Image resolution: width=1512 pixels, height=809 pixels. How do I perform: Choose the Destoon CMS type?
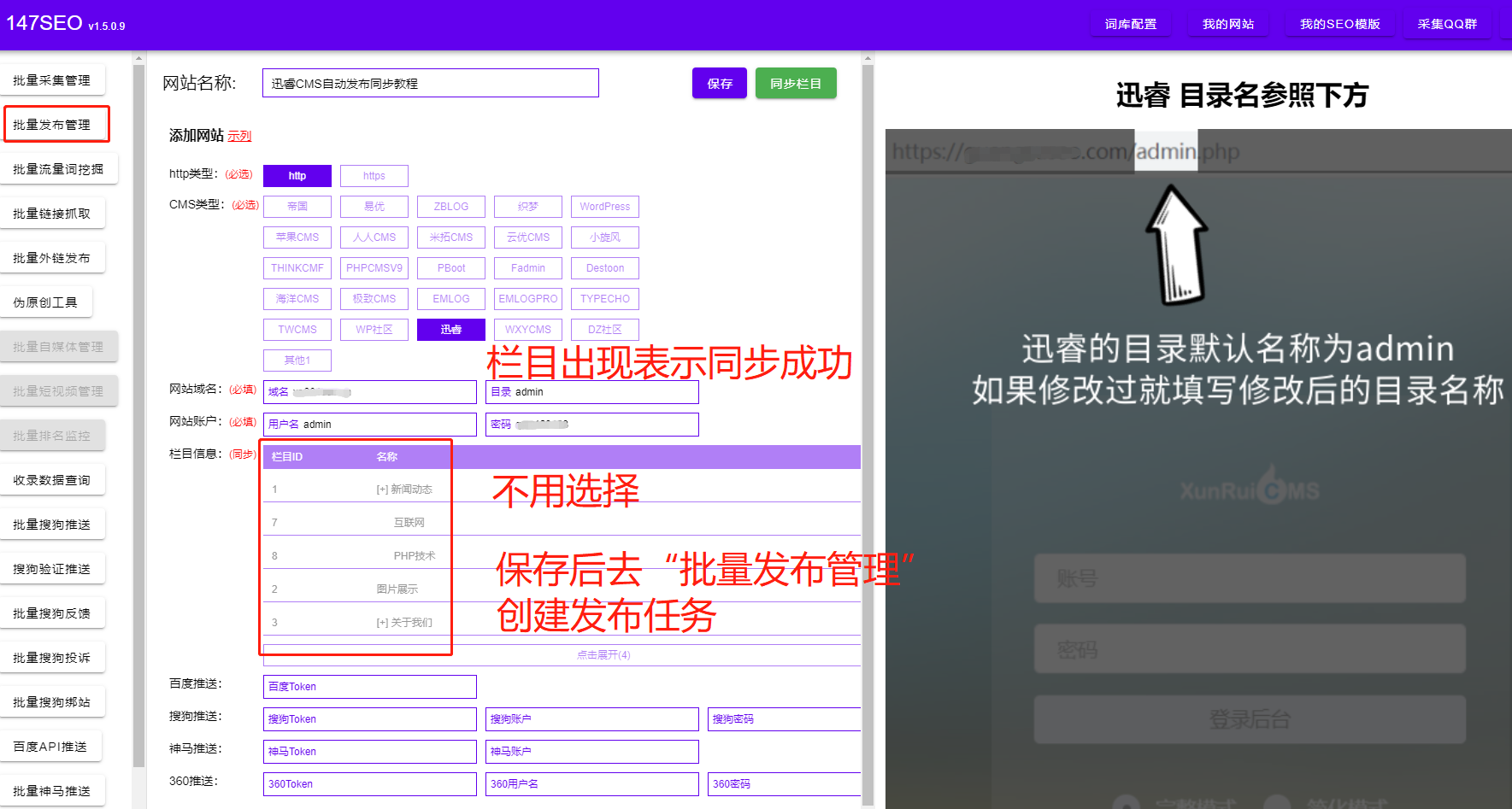tap(605, 268)
